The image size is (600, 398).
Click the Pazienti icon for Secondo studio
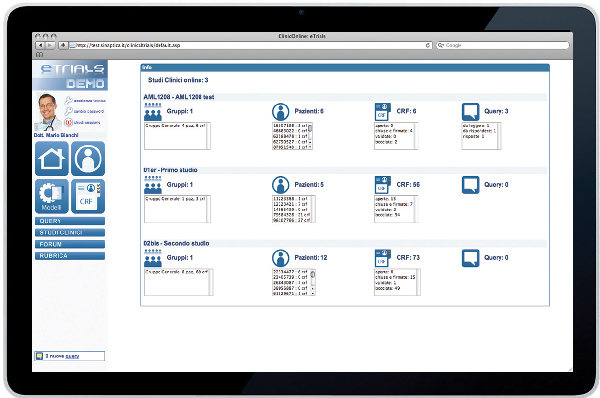(280, 258)
